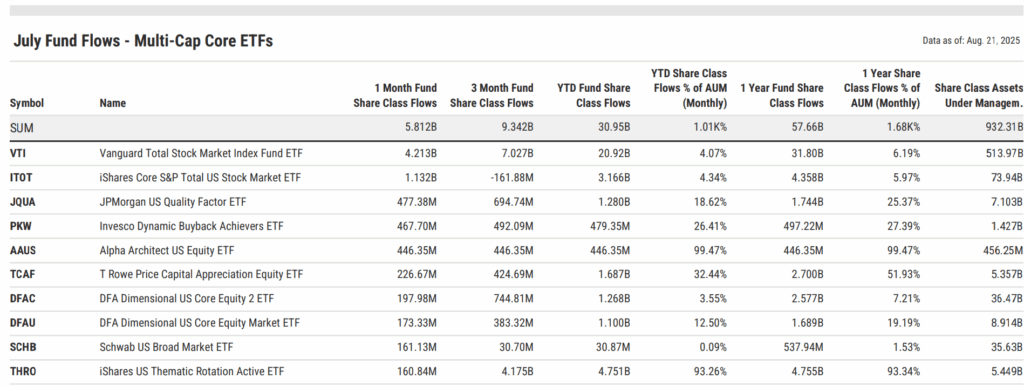Click THRO assets value 5.449B
The width and height of the screenshot is (1024, 386).
click(1006, 371)
